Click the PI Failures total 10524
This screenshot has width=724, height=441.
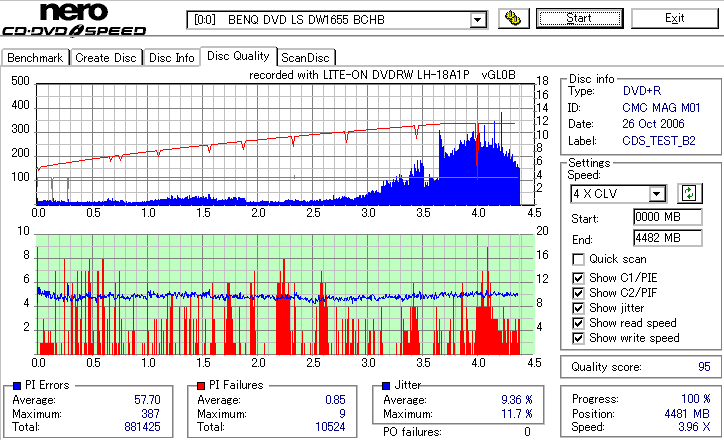pyautogui.click(x=330, y=427)
